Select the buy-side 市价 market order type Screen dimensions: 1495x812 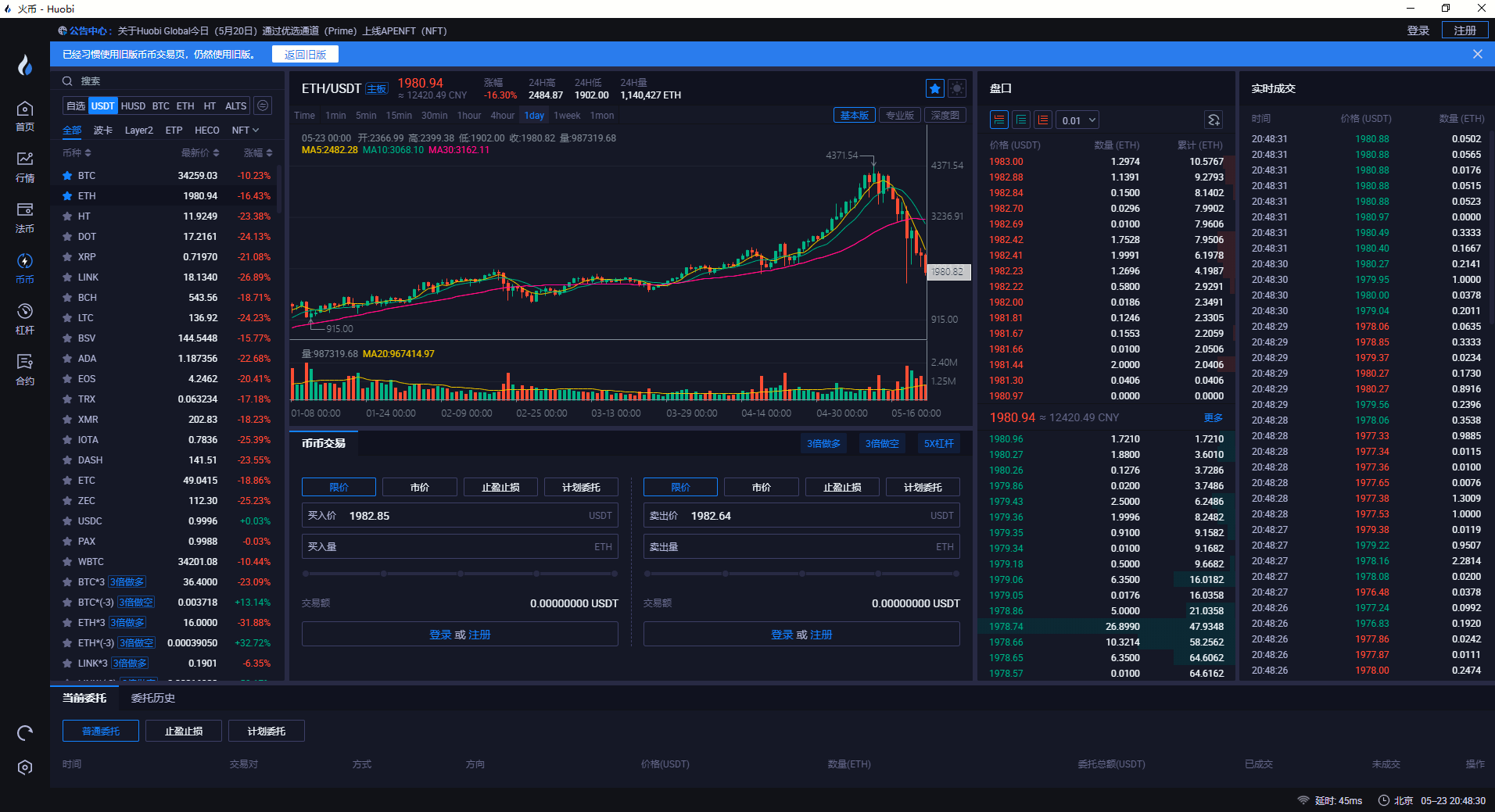[420, 488]
